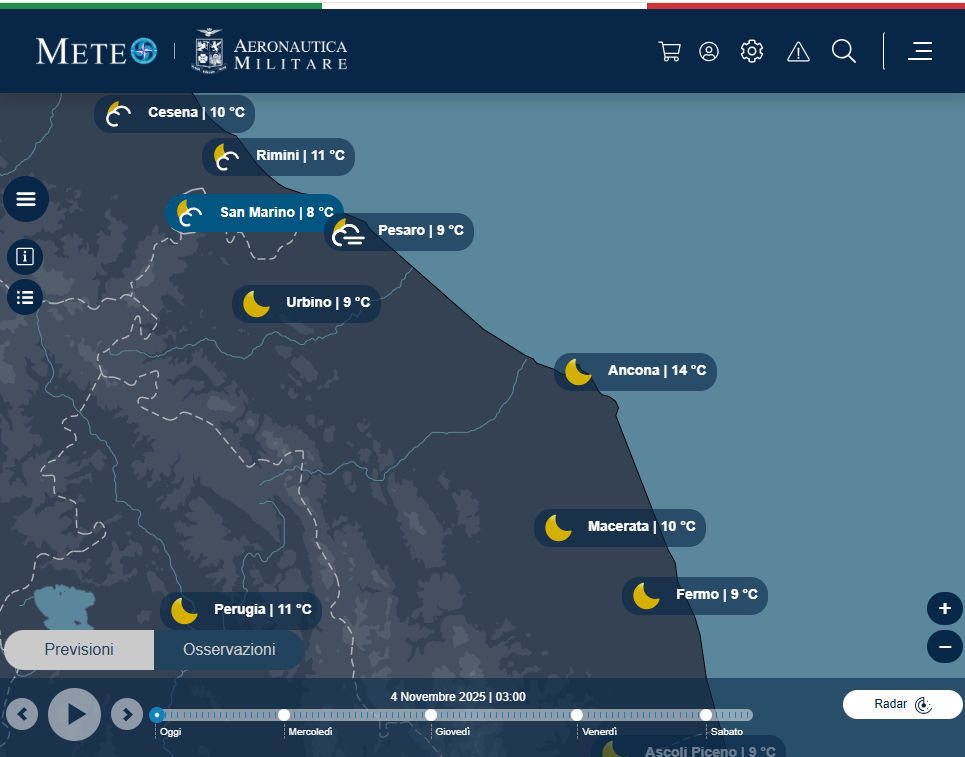The width and height of the screenshot is (965, 757).
Task: Zoom in the map with plus
Action: tap(945, 608)
